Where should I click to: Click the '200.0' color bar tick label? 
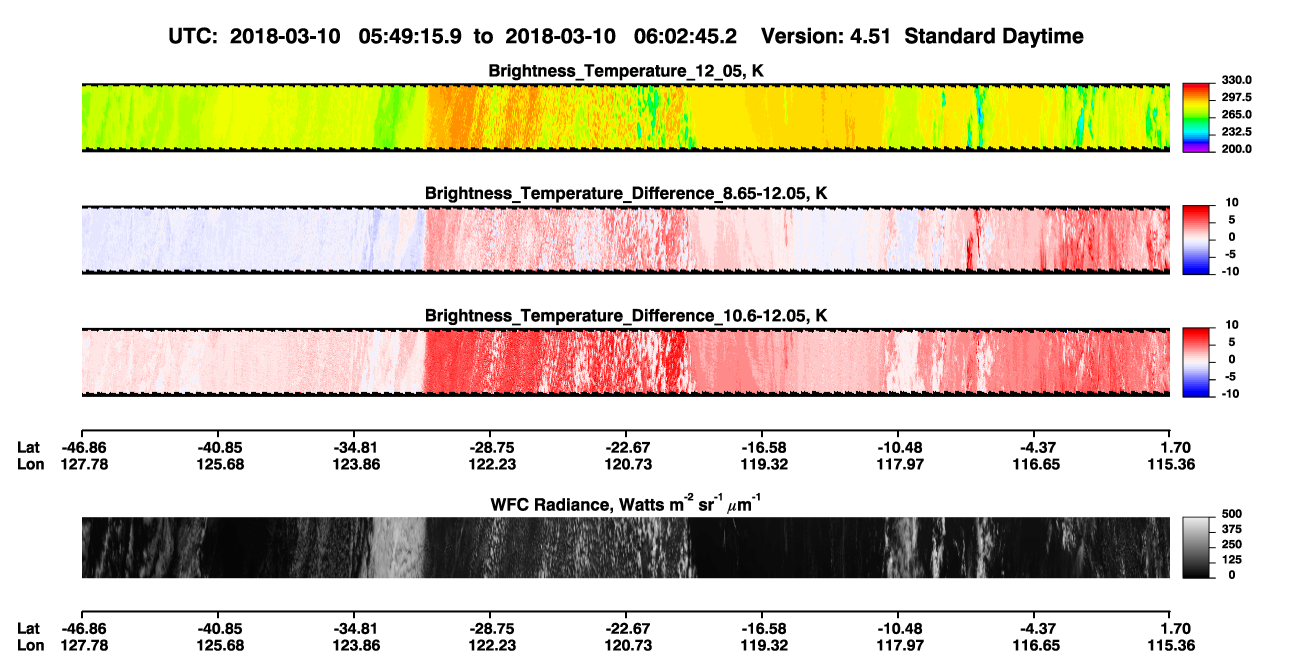1236,148
